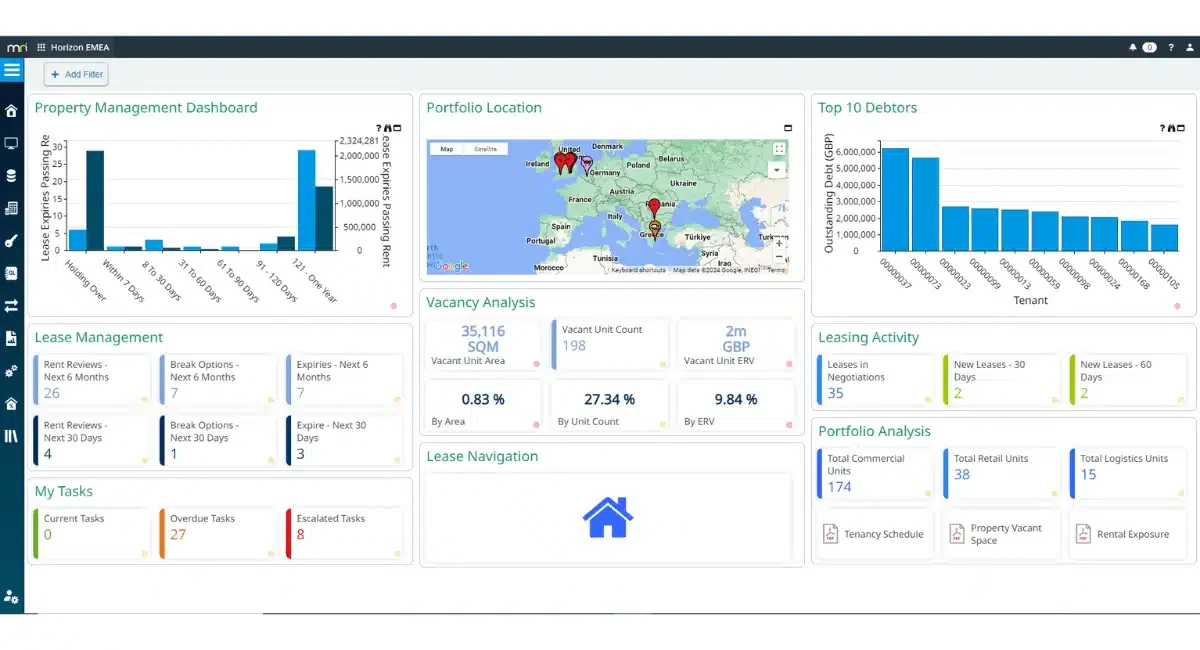The height and width of the screenshot is (650, 1200).
Task: Open Property Vacant Space PDF report
Action: (x=1000, y=534)
